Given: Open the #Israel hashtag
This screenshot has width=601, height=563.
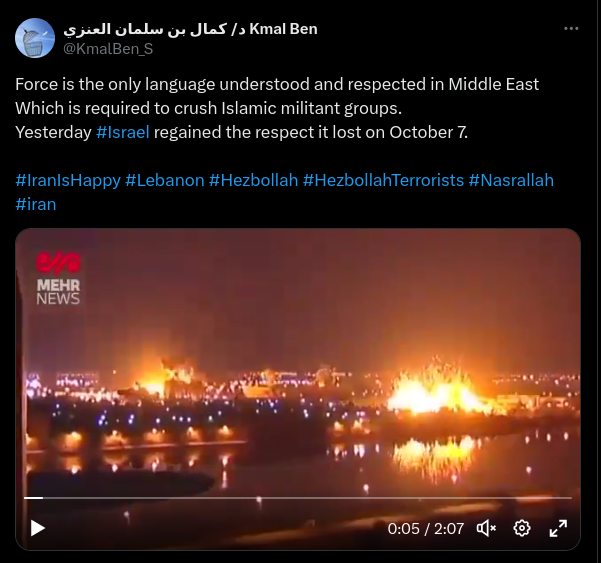Looking at the screenshot, I should [x=123, y=132].
